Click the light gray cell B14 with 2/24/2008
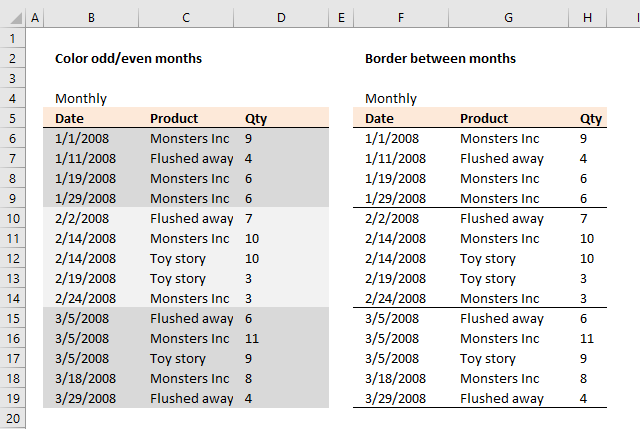The width and height of the screenshot is (640, 429). [91, 298]
